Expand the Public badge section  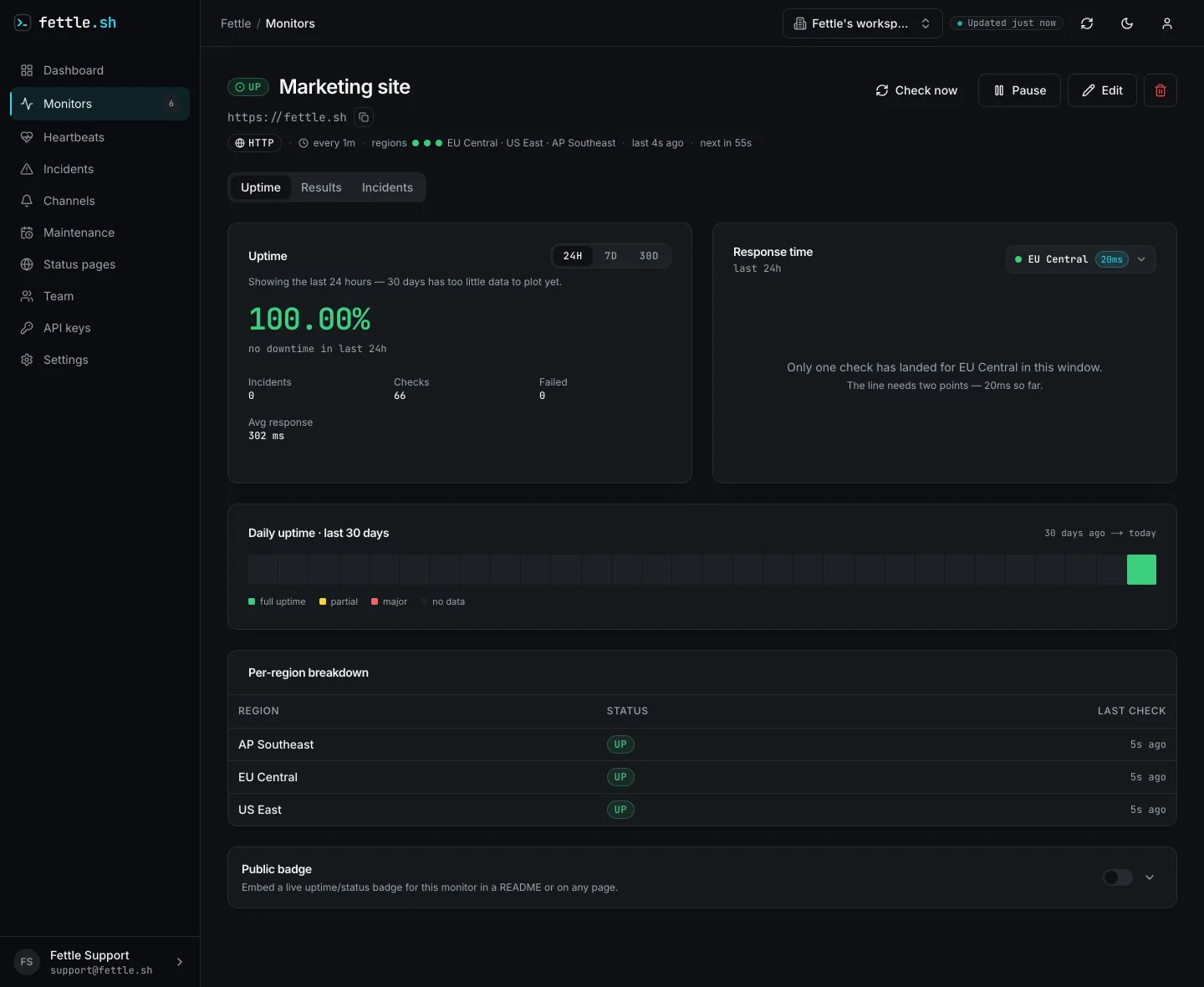coord(1150,877)
